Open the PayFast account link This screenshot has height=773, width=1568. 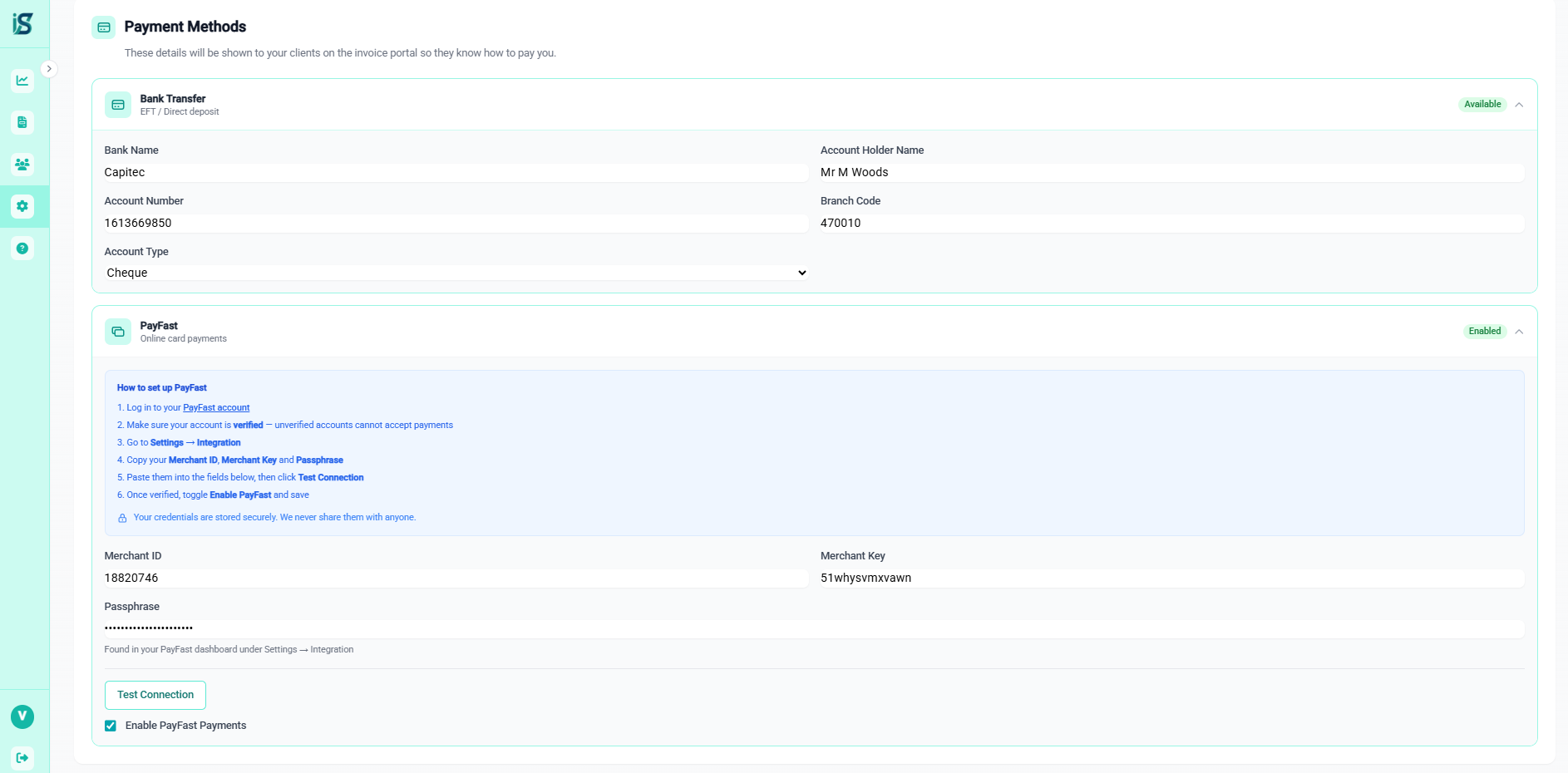pos(216,407)
